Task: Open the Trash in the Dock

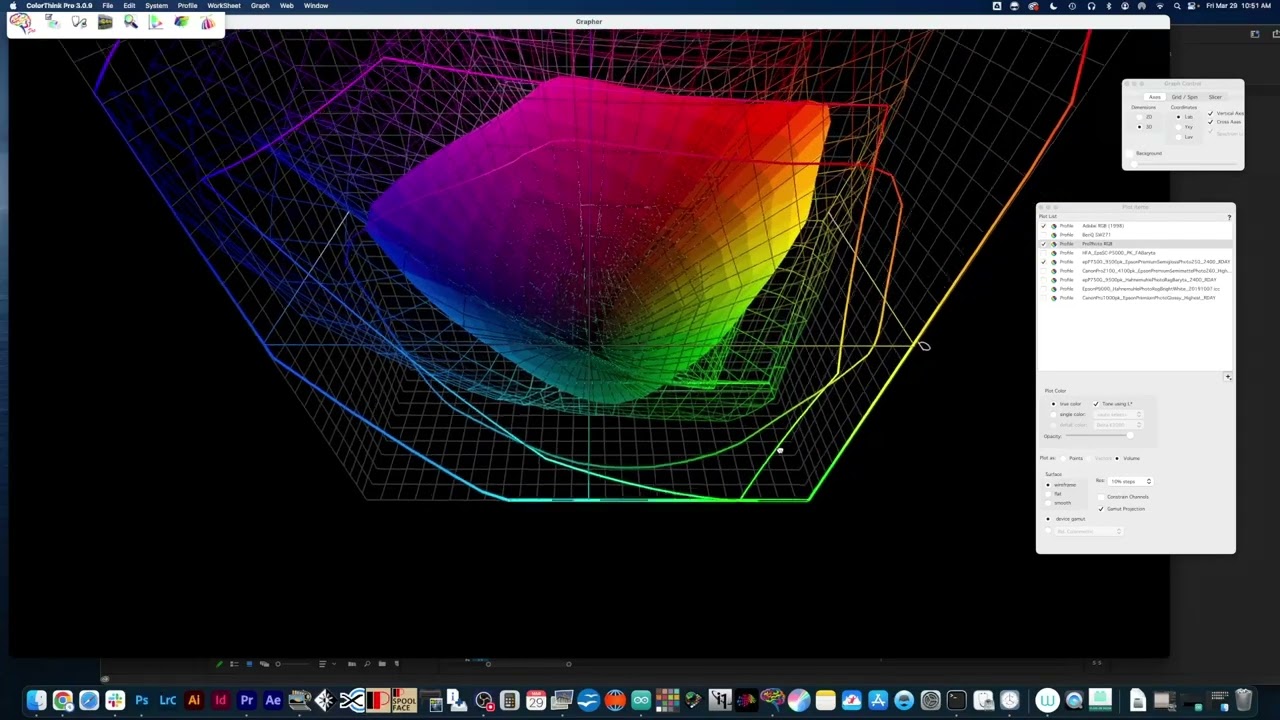Action: click(1244, 700)
